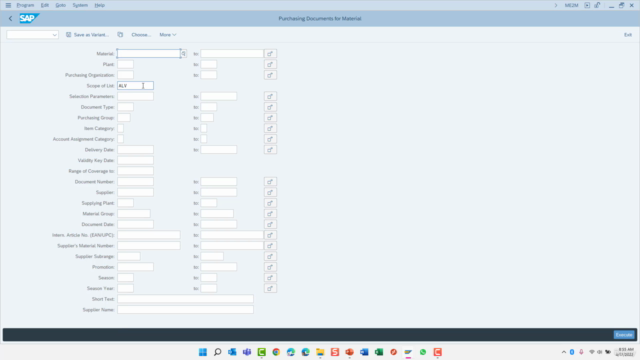Open Excel from the taskbar
640x360 pixels.
click(379, 352)
